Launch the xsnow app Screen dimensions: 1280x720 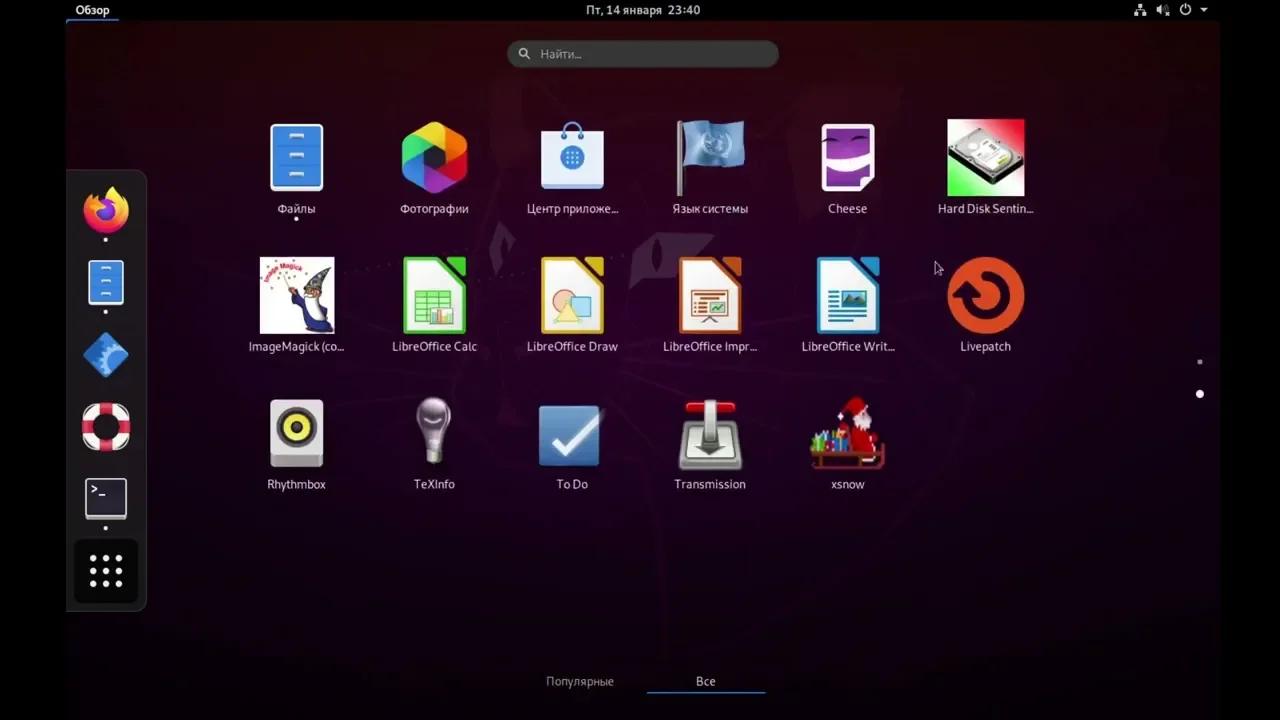click(x=848, y=433)
